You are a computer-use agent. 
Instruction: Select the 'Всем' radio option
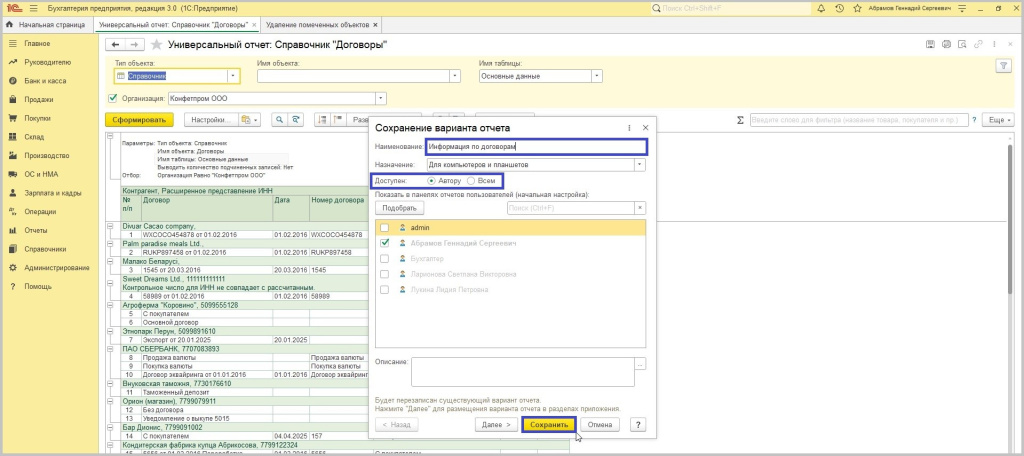click(x=472, y=181)
